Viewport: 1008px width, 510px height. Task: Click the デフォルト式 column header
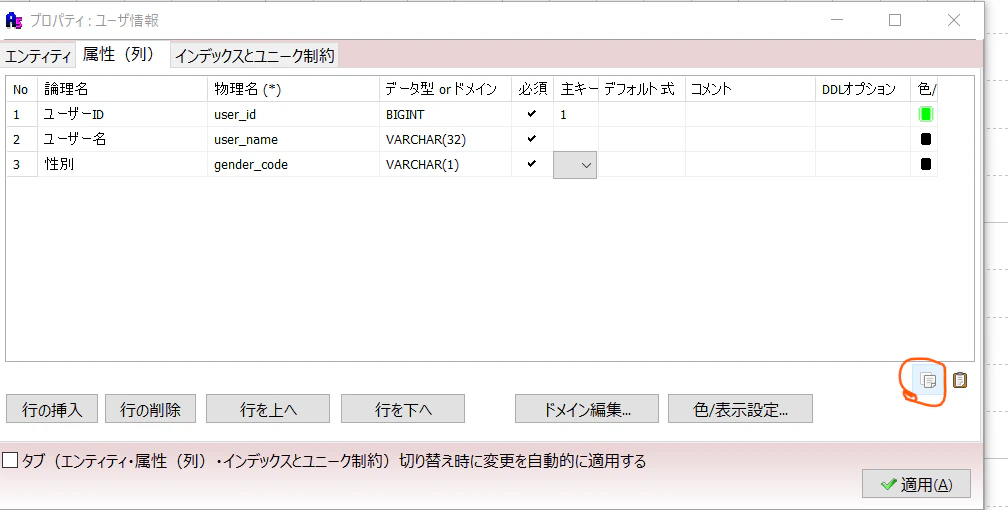(642, 89)
